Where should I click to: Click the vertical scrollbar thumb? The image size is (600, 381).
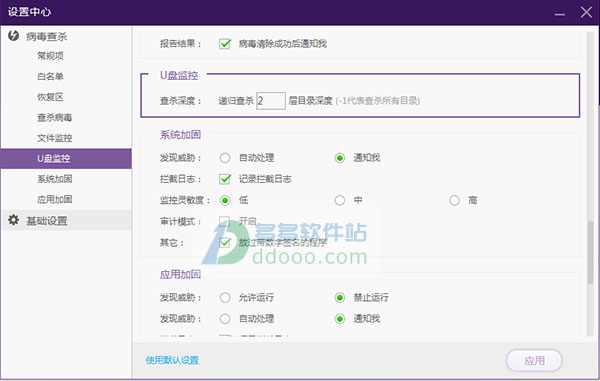tap(590, 252)
